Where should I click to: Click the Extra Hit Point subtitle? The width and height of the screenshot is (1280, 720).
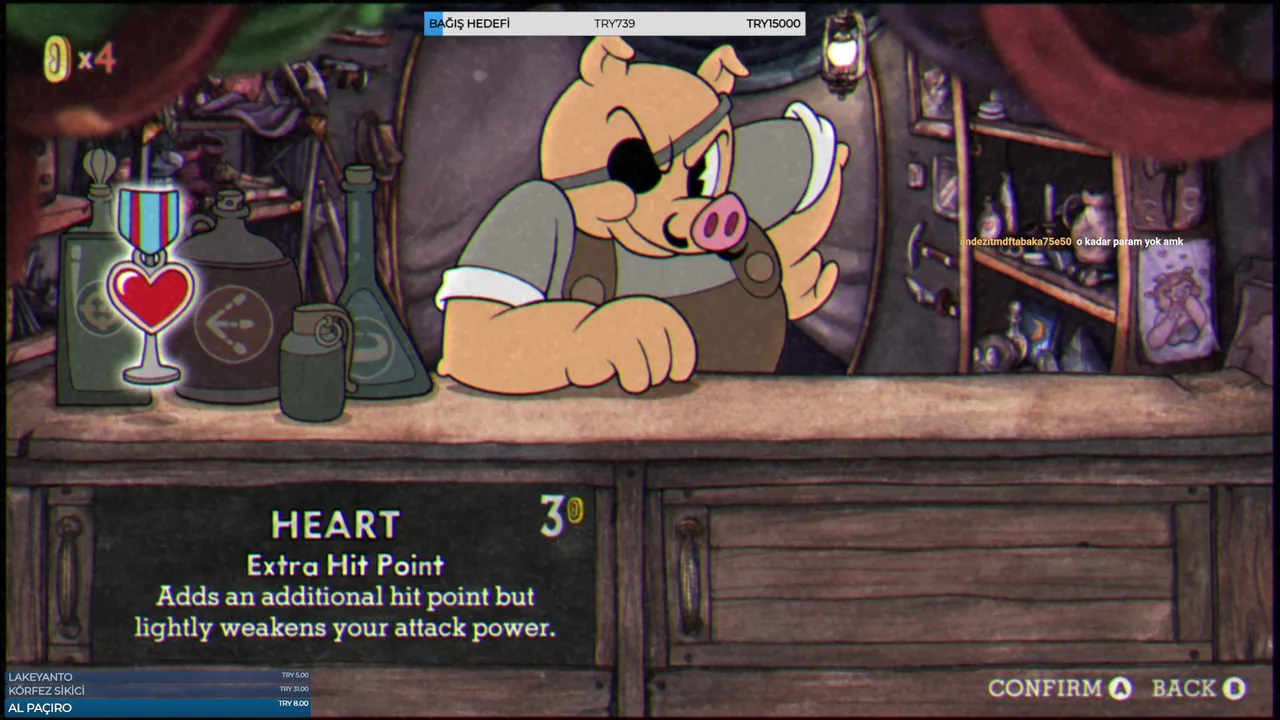[x=345, y=565]
